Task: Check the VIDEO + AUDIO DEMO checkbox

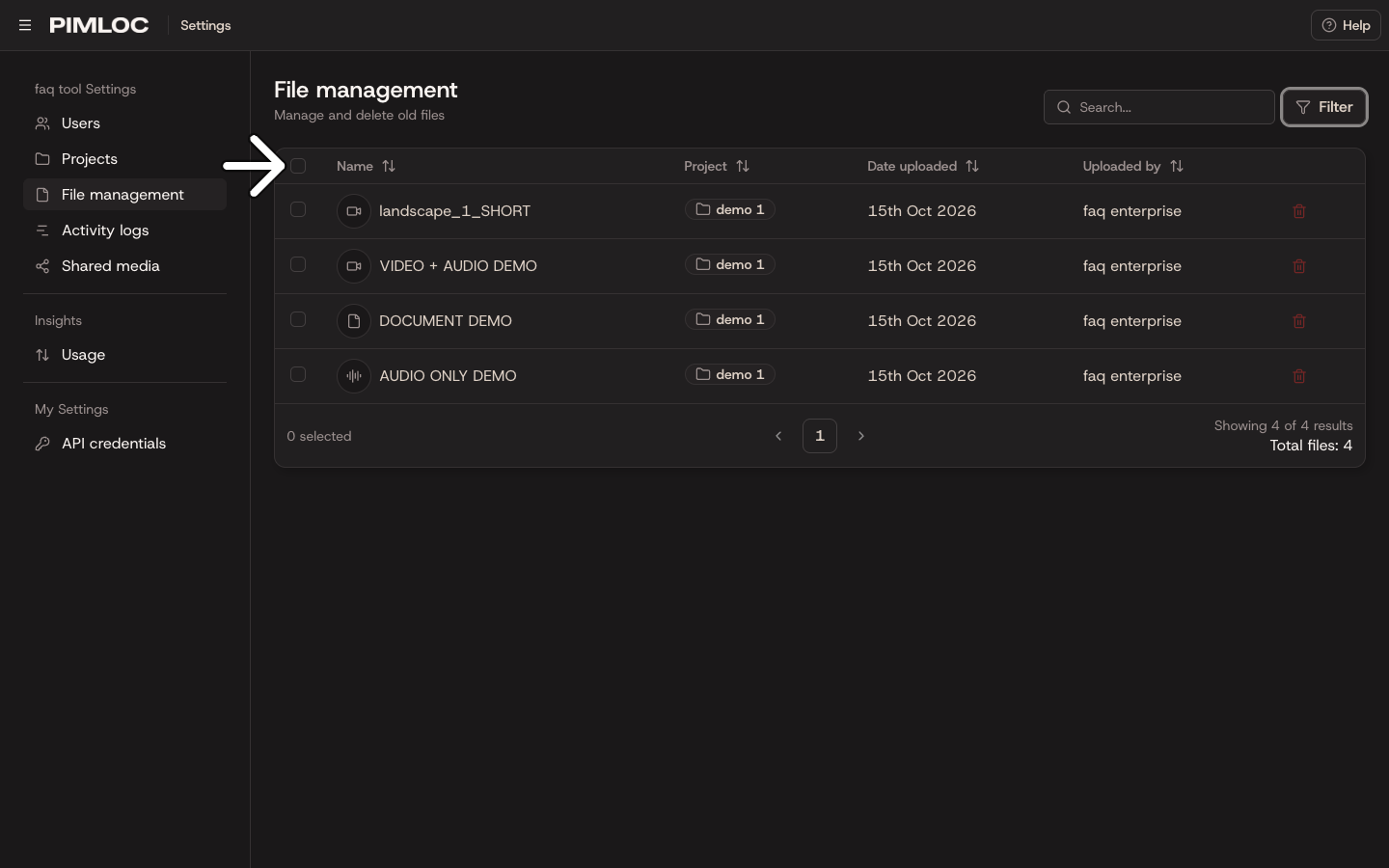Action: [298, 264]
